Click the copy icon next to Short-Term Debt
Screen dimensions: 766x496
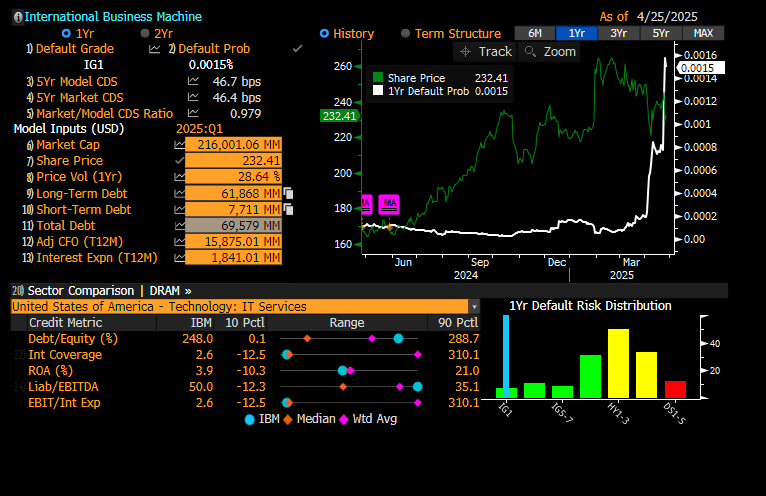pos(288,210)
